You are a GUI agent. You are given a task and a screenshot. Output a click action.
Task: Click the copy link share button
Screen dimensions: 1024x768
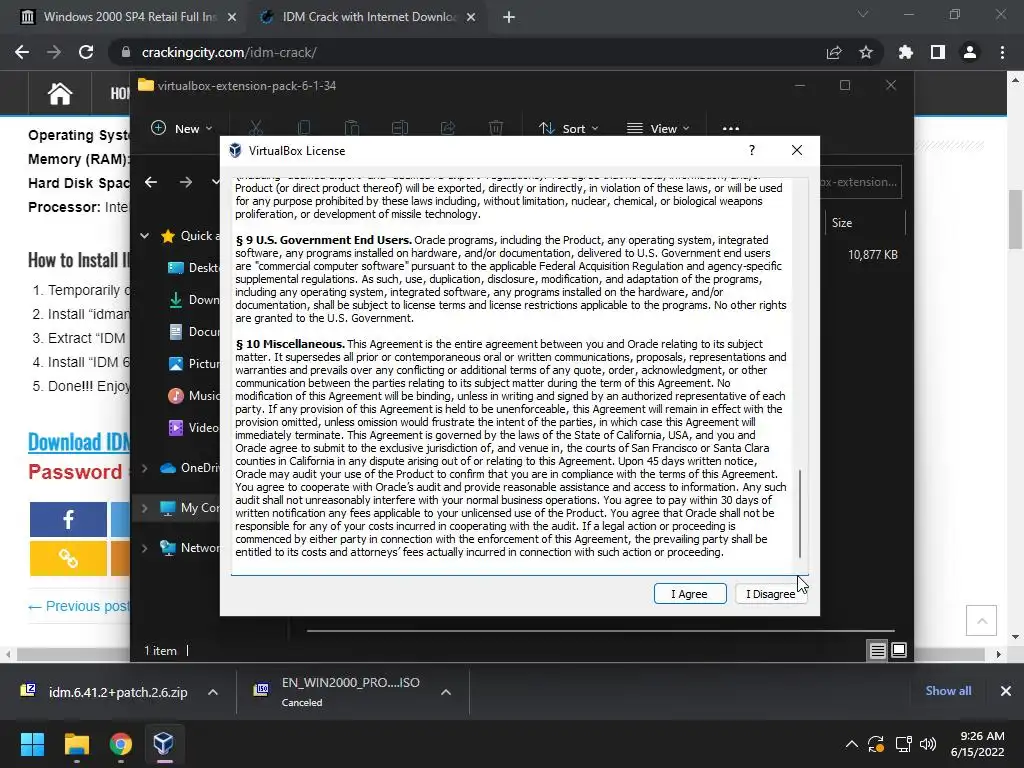click(x=68, y=558)
